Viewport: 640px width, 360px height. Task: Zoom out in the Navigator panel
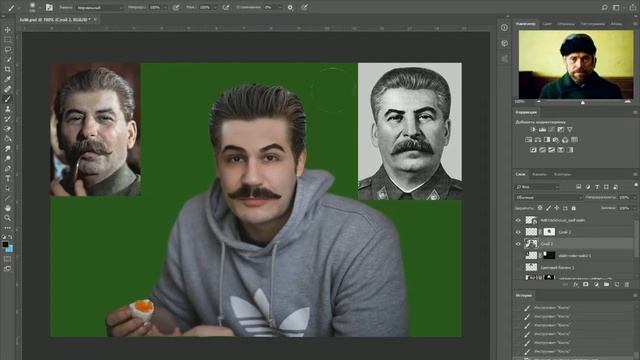pyautogui.click(x=539, y=102)
